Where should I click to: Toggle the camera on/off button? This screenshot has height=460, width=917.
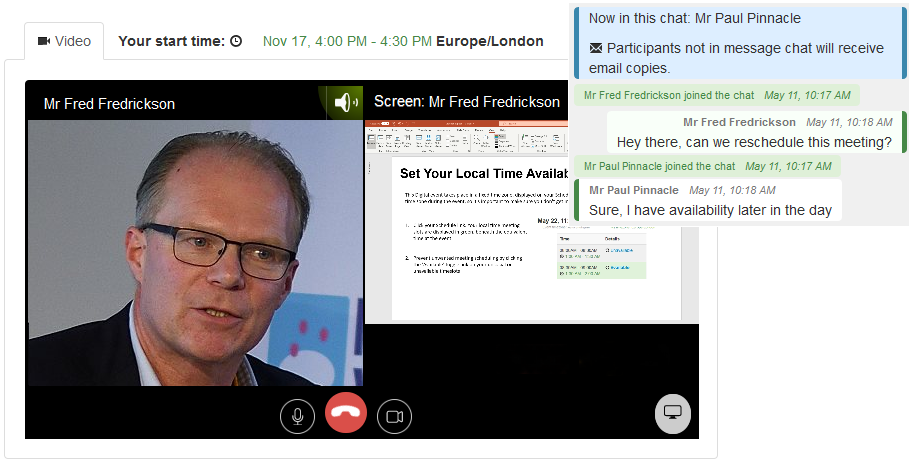pos(395,416)
